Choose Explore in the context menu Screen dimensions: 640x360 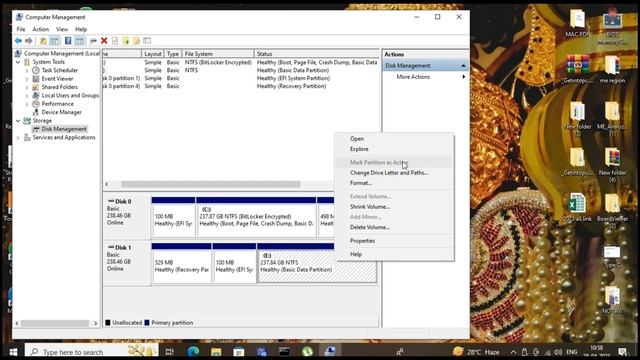pyautogui.click(x=394, y=149)
